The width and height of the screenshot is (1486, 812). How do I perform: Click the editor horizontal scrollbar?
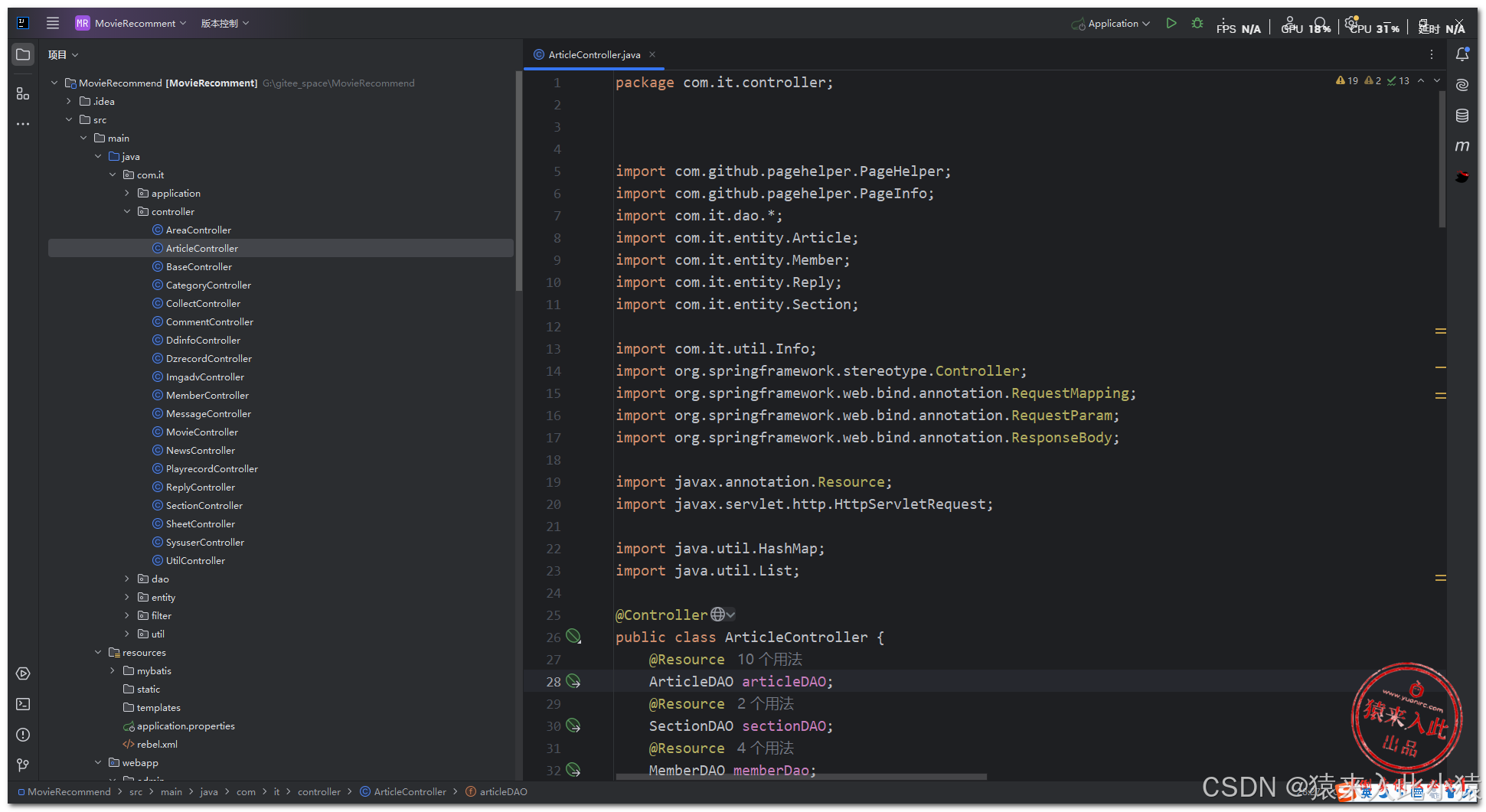pos(801,777)
